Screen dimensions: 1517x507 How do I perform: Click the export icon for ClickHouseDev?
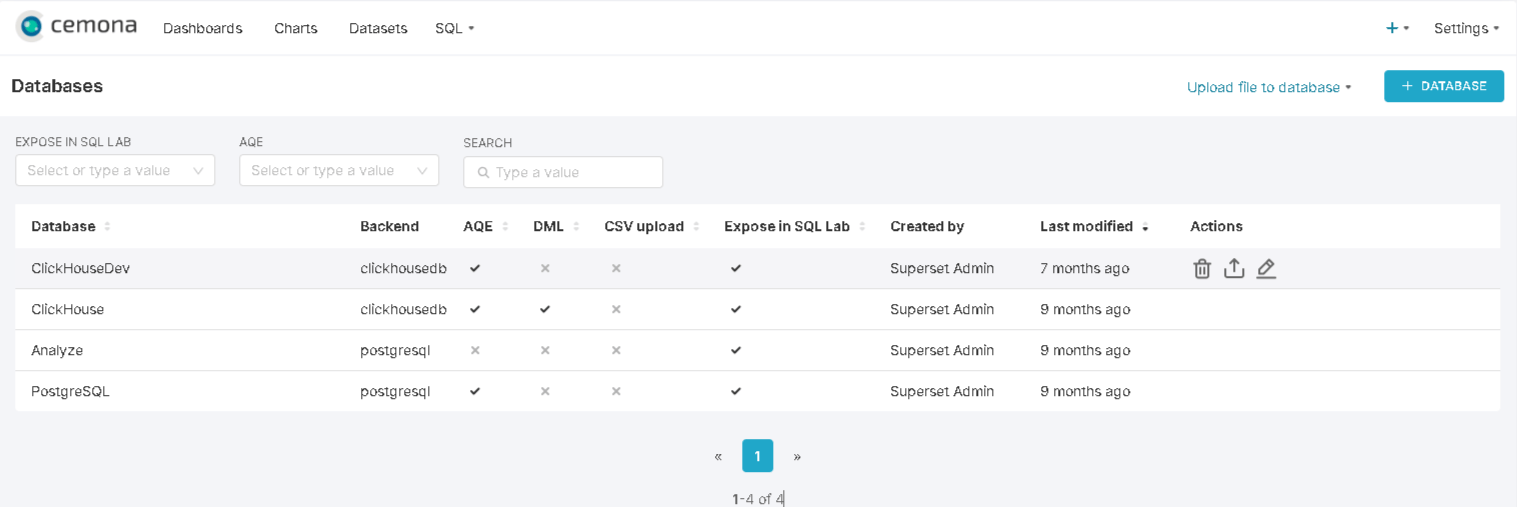click(x=1234, y=268)
